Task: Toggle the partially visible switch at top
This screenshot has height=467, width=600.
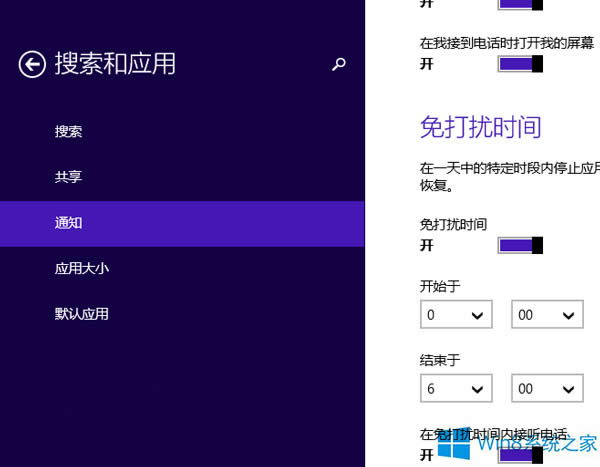Action: click(520, 4)
